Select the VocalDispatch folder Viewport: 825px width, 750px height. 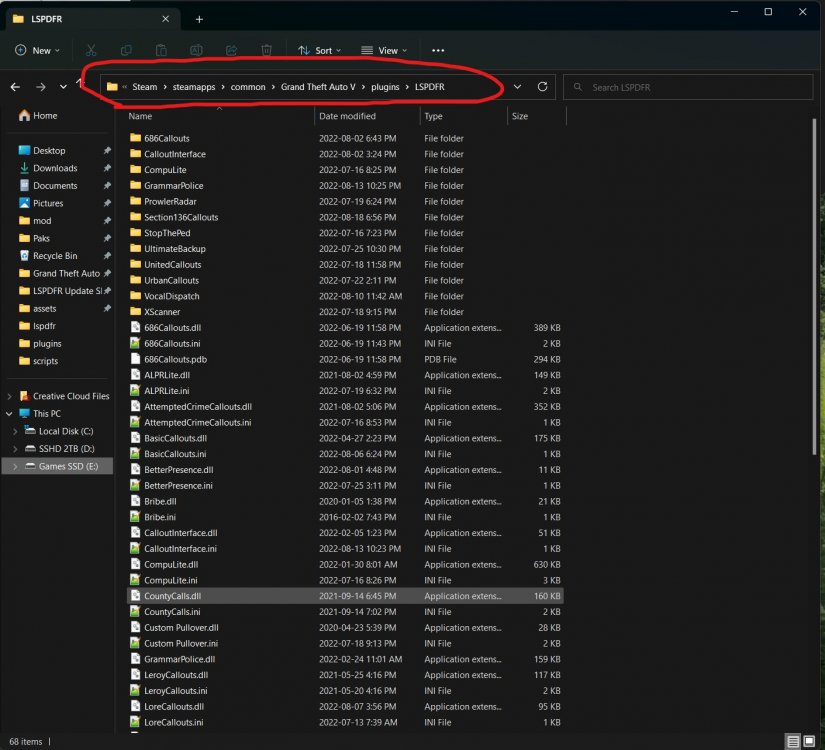[345, 296]
